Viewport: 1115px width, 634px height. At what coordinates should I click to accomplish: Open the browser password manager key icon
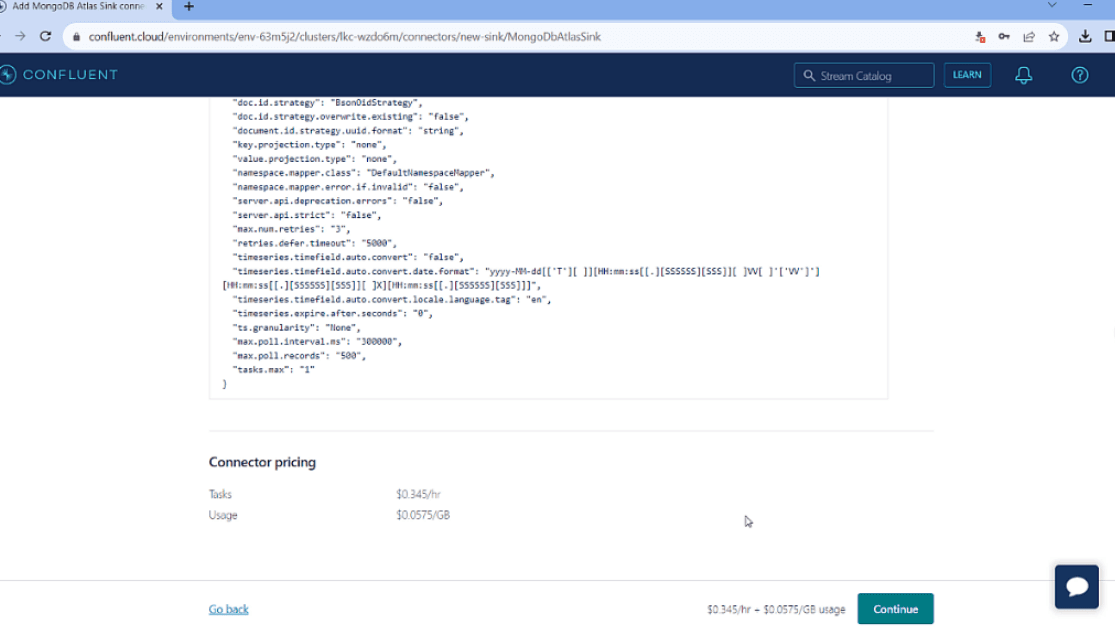tap(1004, 36)
